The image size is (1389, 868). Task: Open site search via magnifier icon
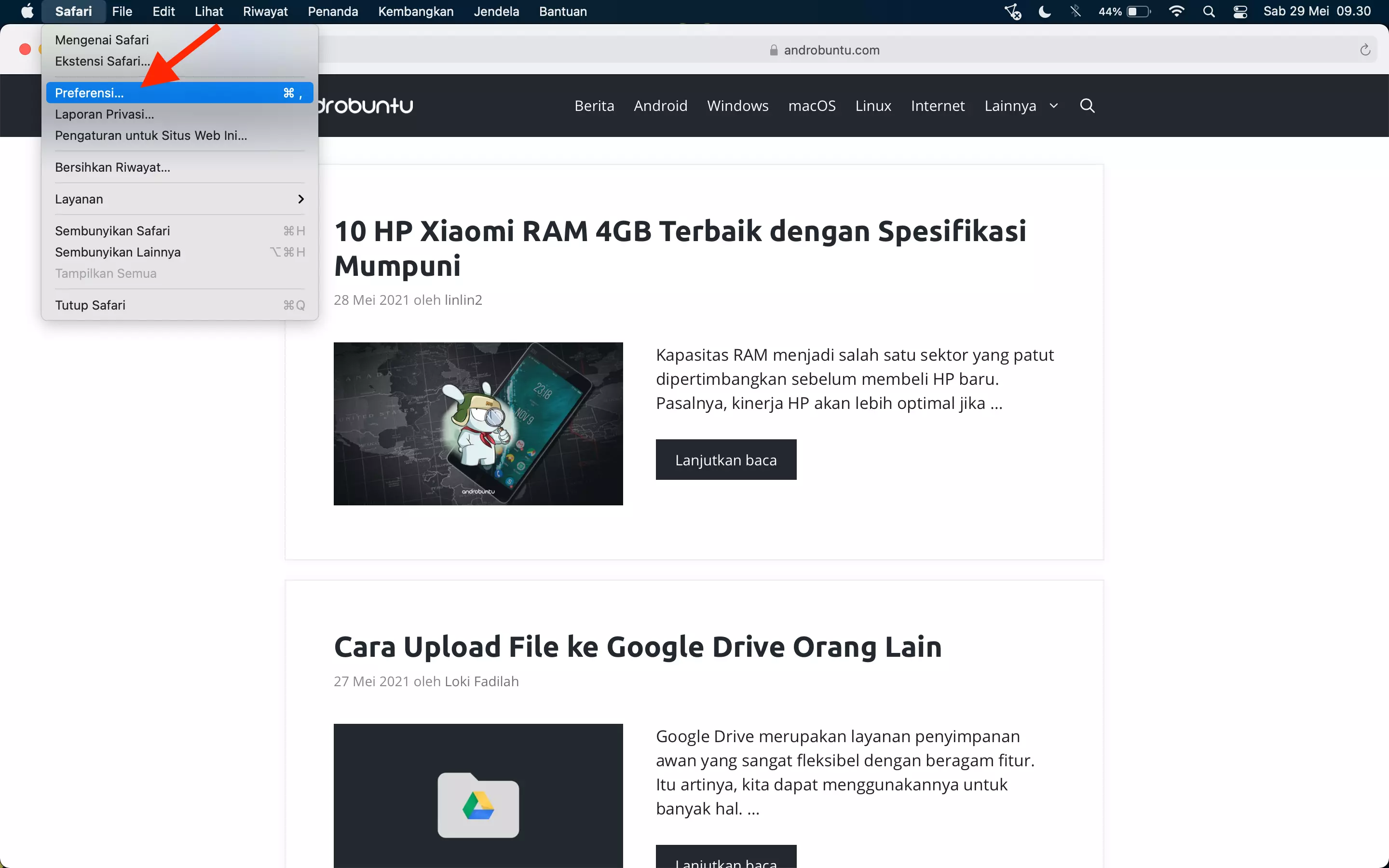[x=1087, y=106]
